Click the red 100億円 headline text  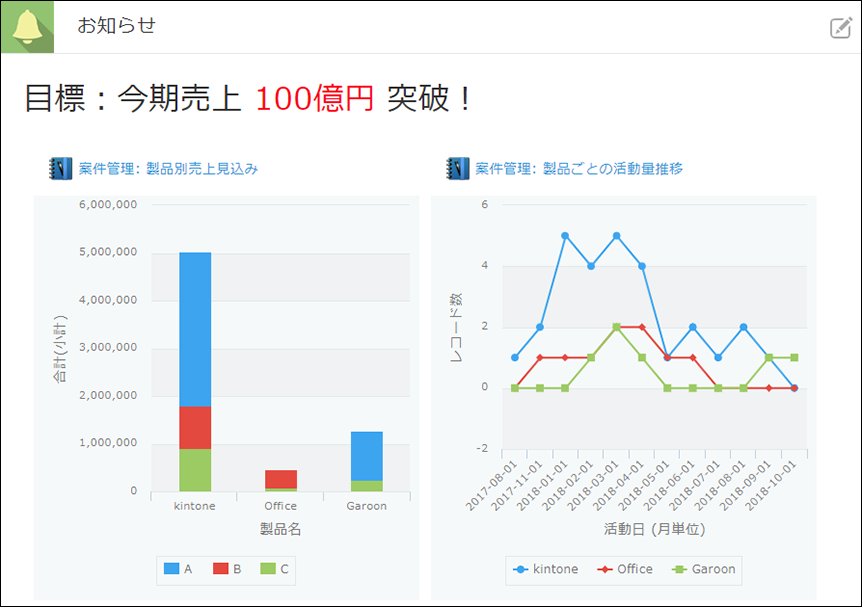tap(314, 98)
